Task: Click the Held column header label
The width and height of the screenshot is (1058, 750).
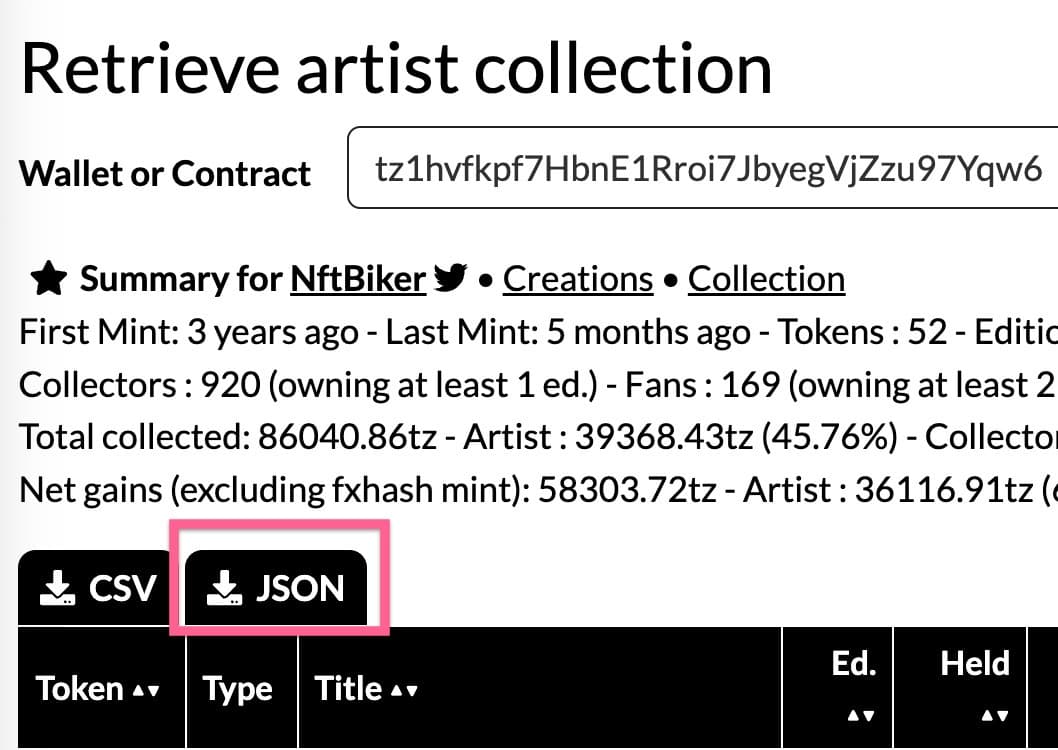Action: 975,664
